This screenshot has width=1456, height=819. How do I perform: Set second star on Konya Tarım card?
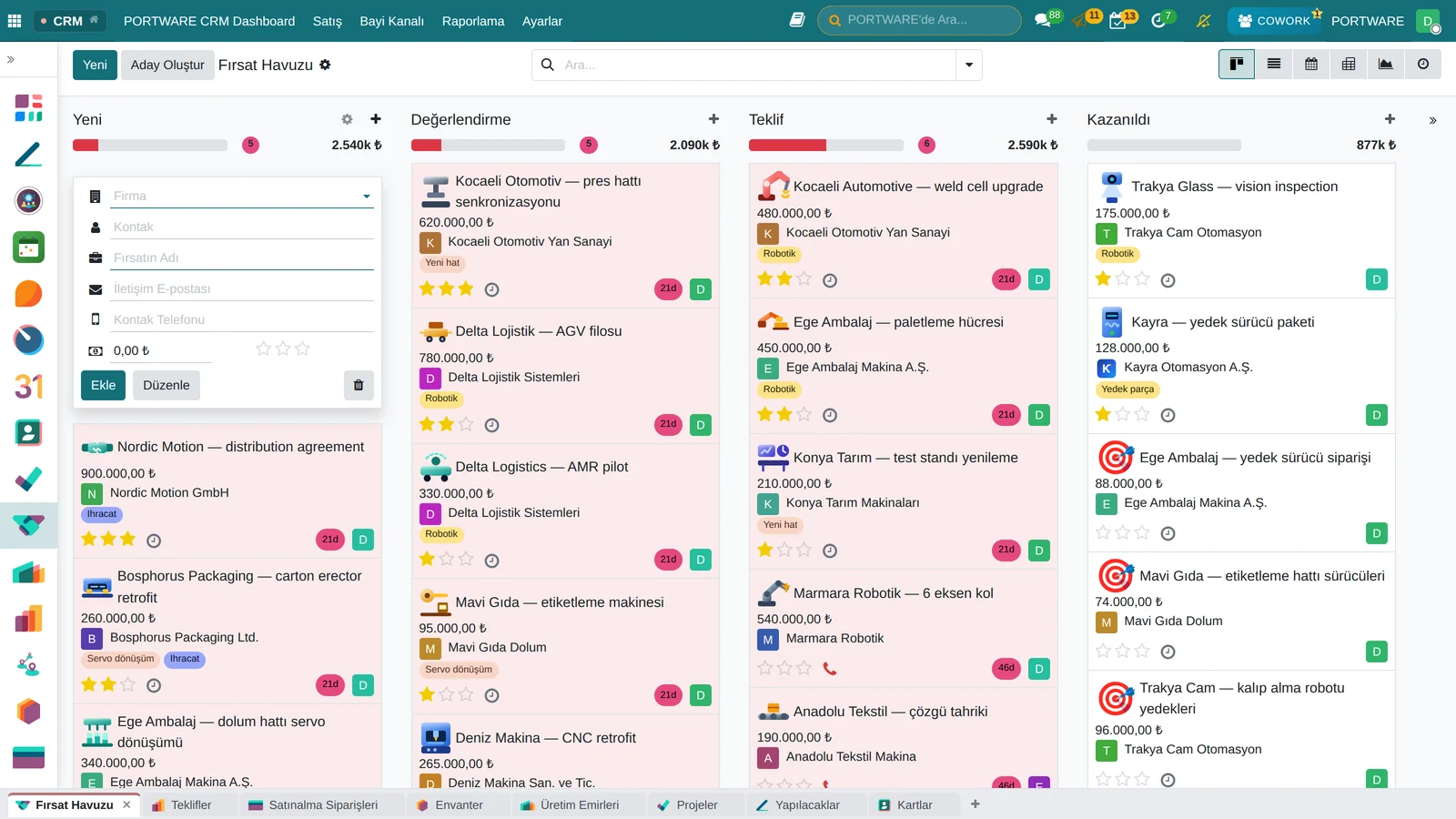click(x=784, y=550)
